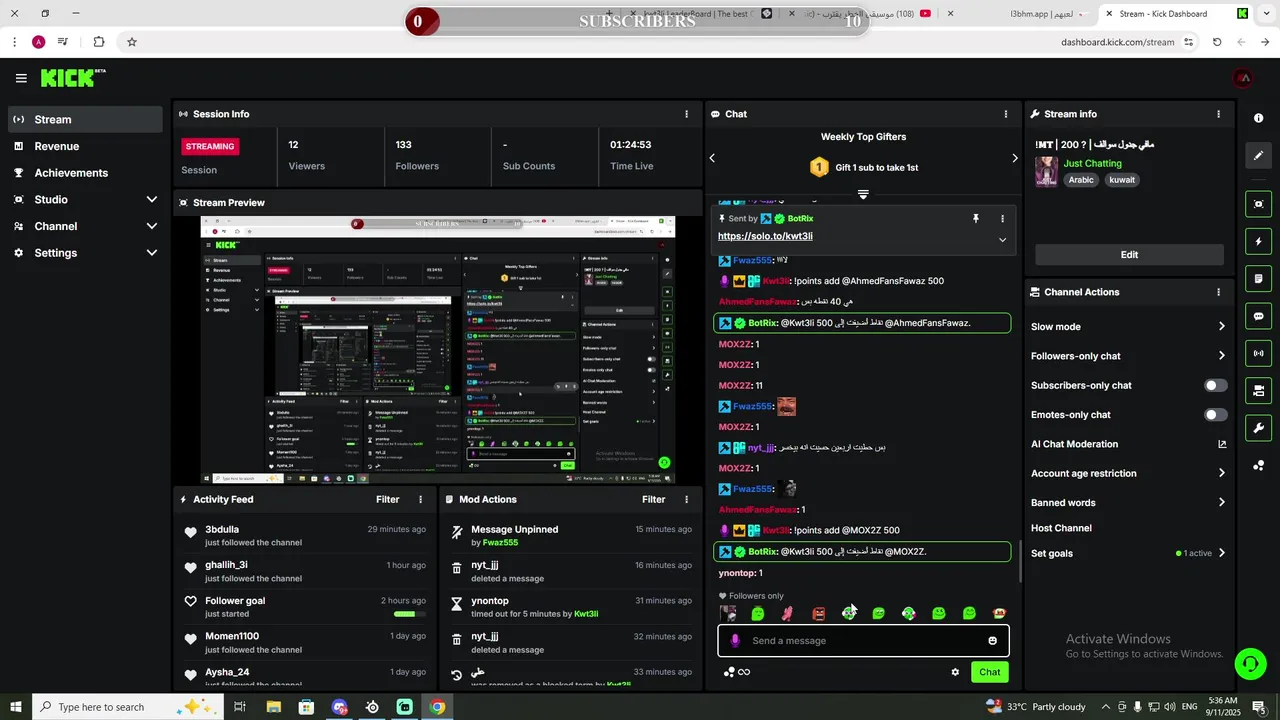This screenshot has height=720, width=1280.
Task: Click the broadcast signal icon in right rail
Action: tap(1258, 353)
